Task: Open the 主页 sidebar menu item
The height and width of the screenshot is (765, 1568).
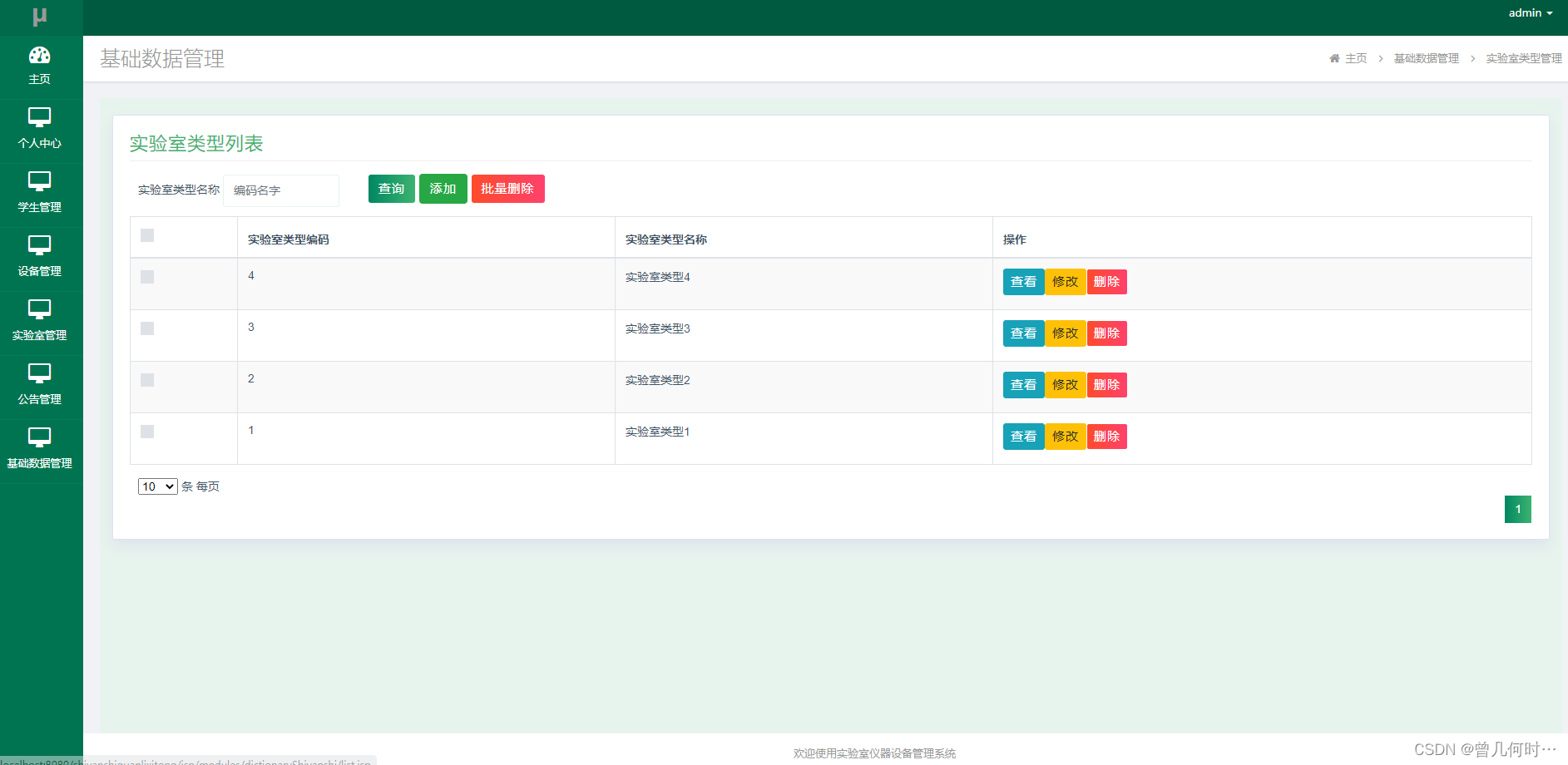Action: [41, 67]
